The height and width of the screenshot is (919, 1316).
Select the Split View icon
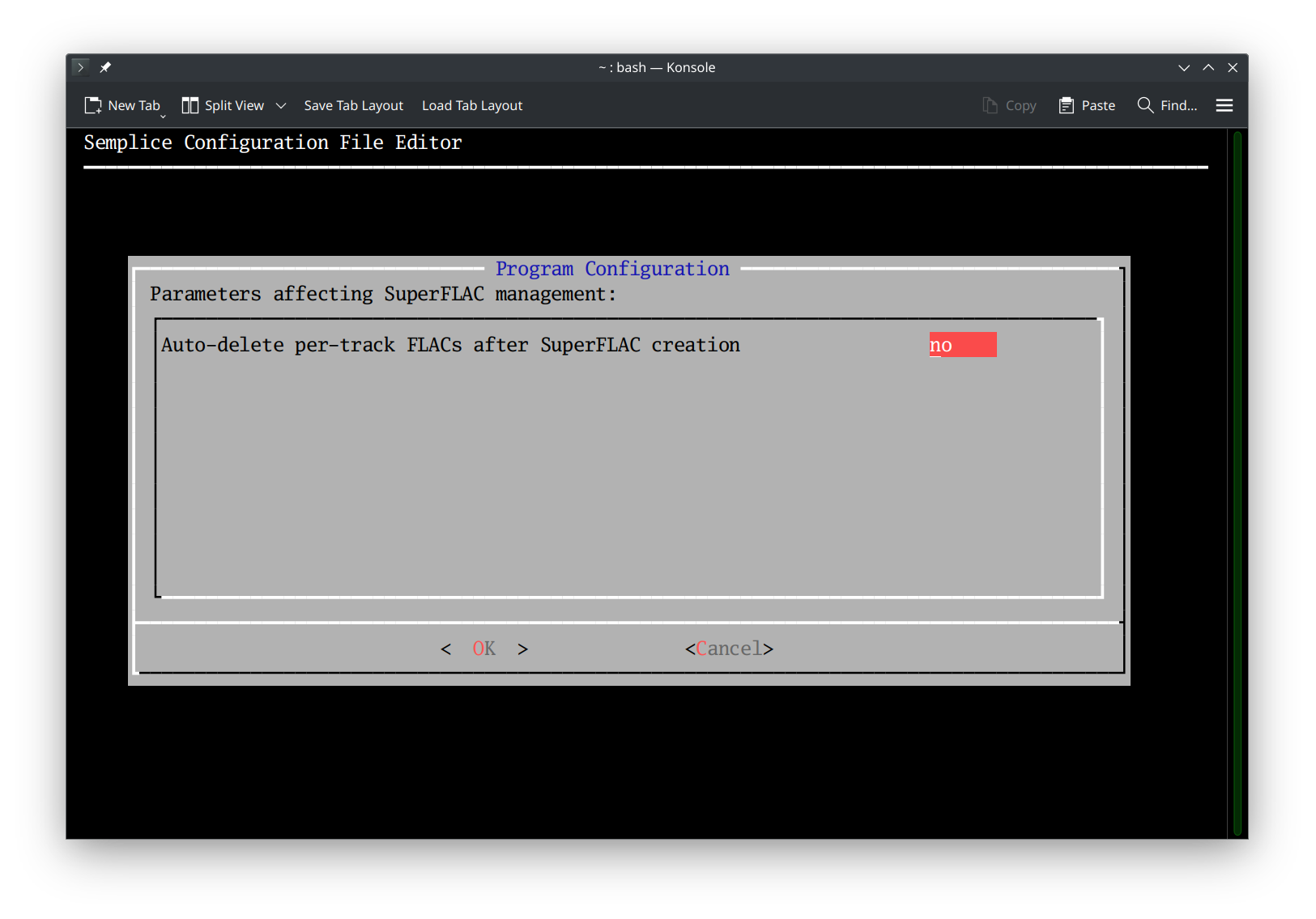[x=190, y=105]
